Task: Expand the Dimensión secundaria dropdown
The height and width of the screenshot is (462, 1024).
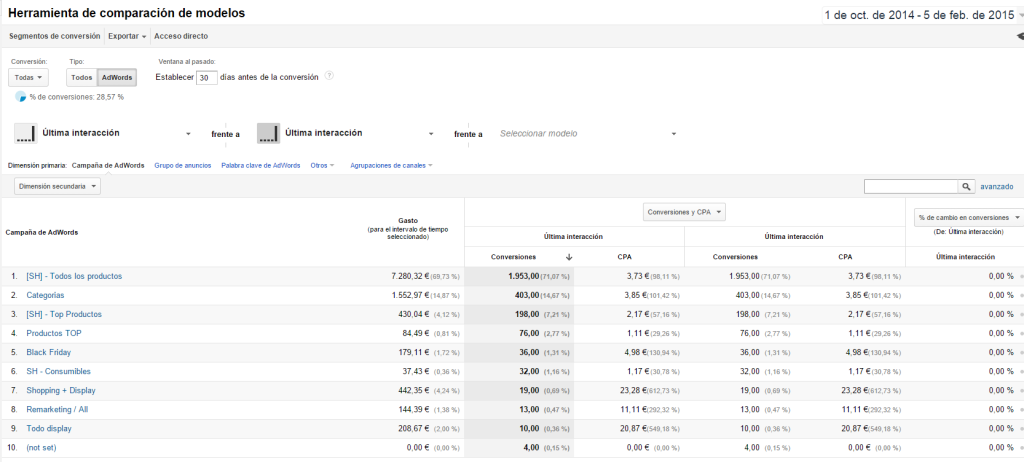Action: [x=58, y=186]
